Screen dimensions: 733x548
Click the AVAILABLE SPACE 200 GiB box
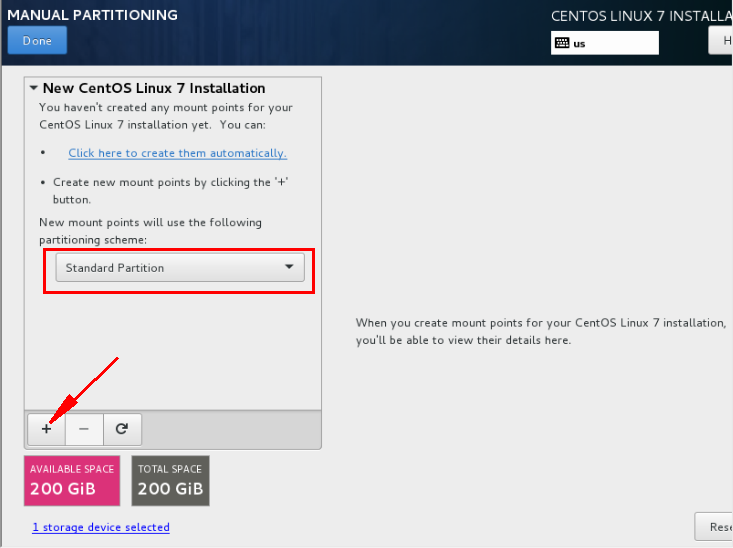point(72,481)
